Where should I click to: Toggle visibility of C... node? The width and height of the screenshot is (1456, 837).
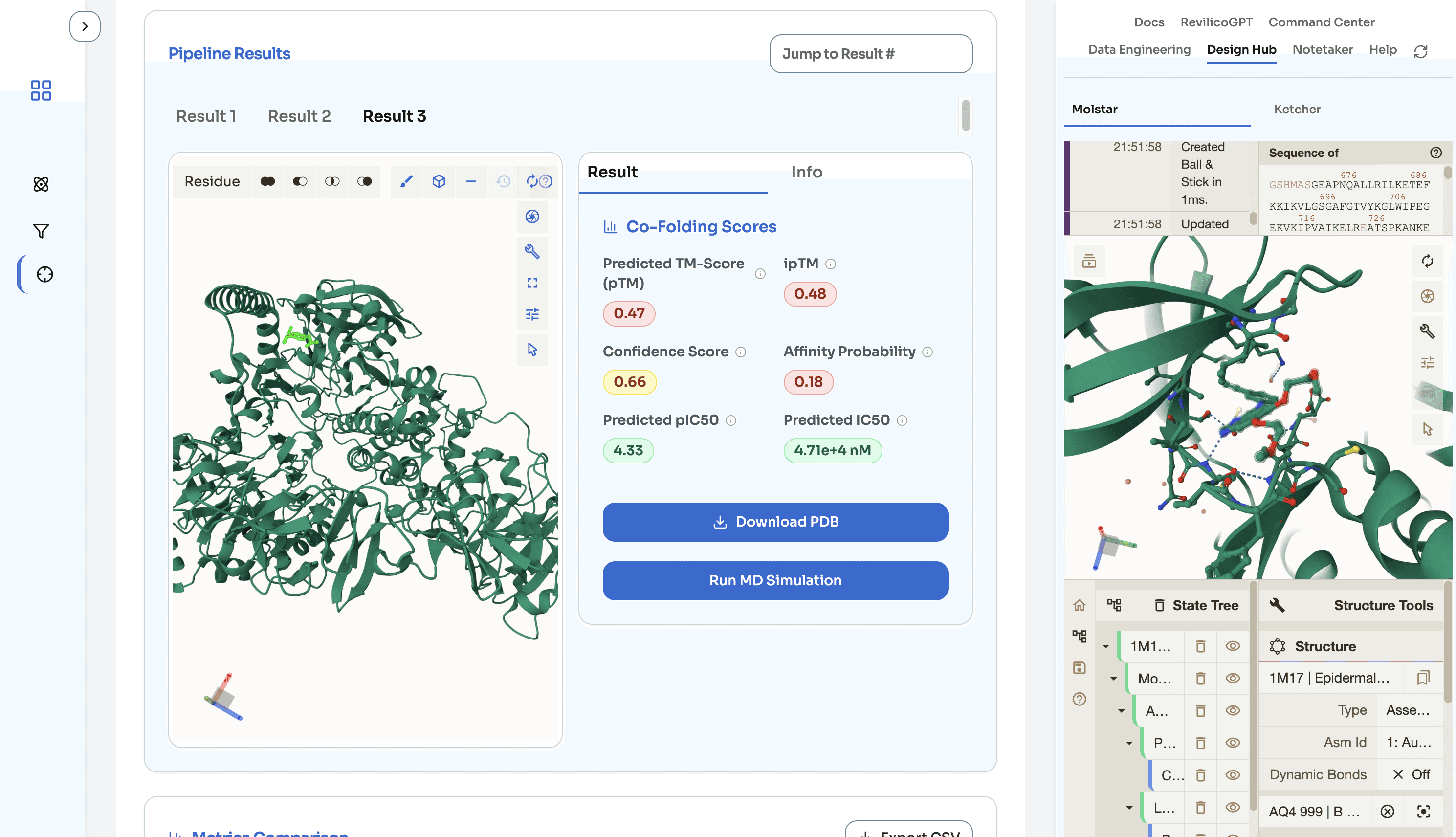[1233, 775]
